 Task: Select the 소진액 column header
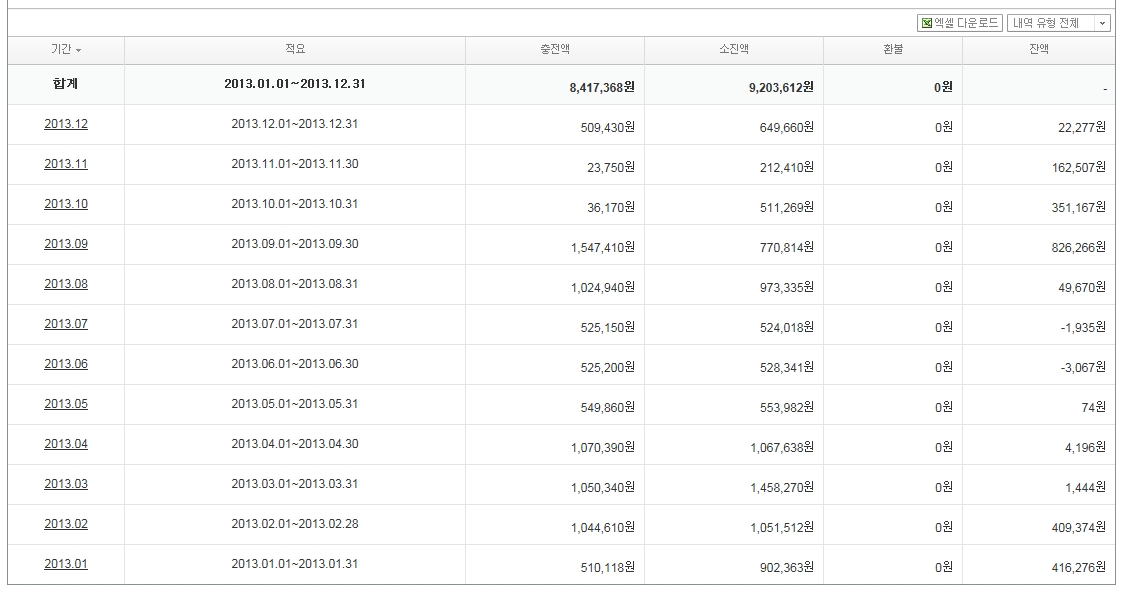click(x=733, y=49)
